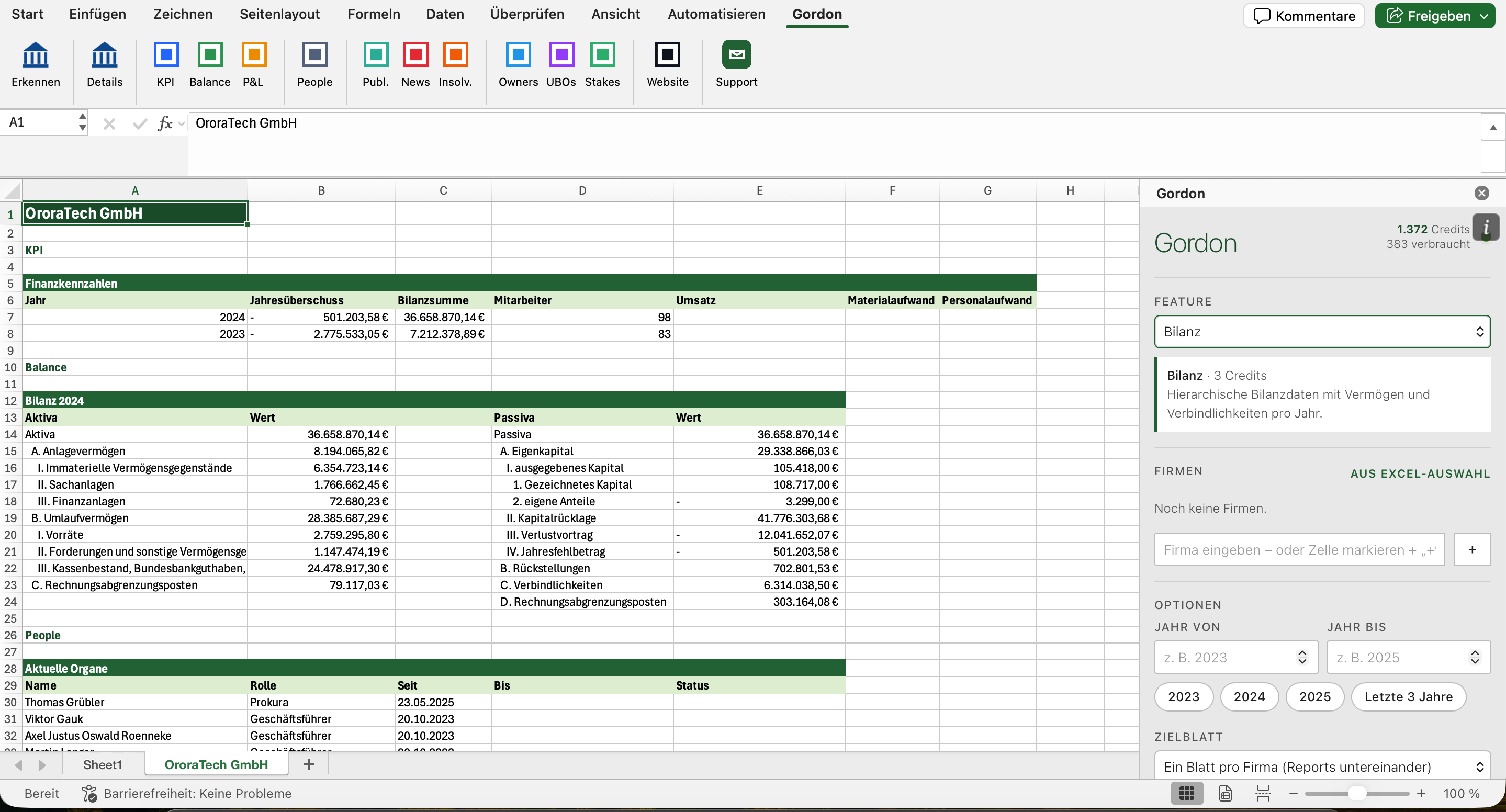Adjust the Jahr bis stepper
The image size is (1506, 812).
click(1475, 657)
